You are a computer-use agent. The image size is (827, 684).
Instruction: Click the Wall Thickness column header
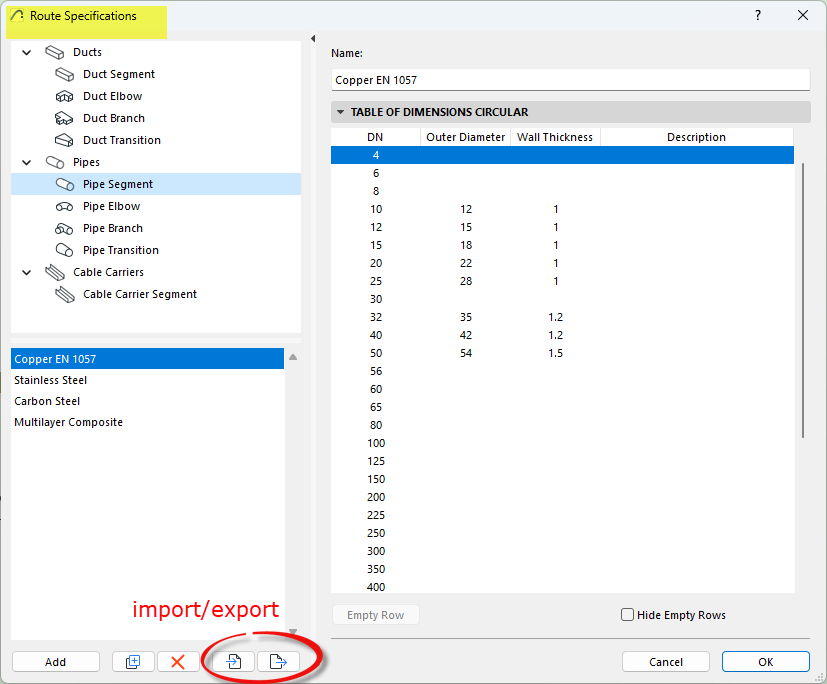tap(555, 137)
